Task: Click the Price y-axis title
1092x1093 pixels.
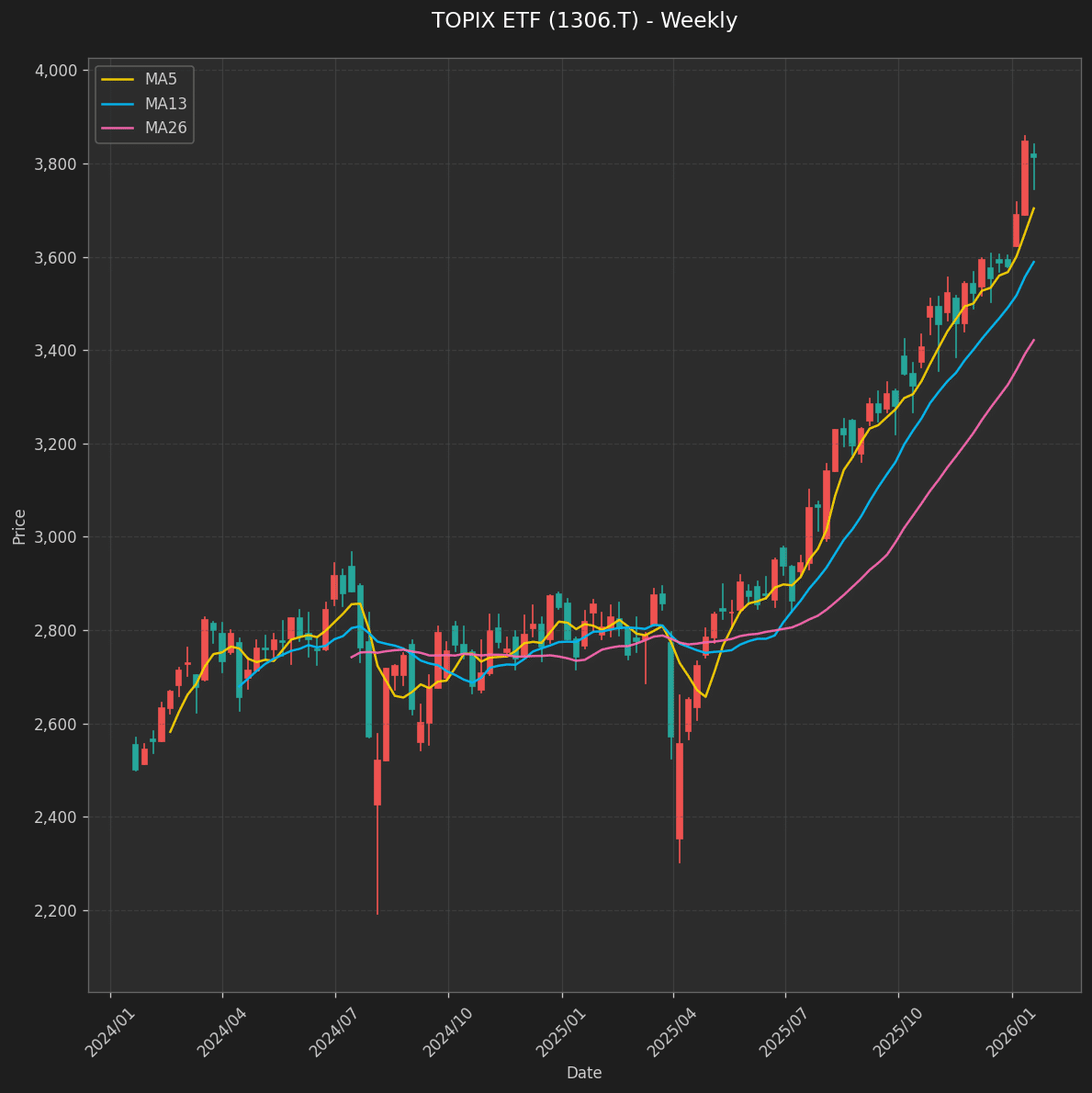Action: point(19,527)
